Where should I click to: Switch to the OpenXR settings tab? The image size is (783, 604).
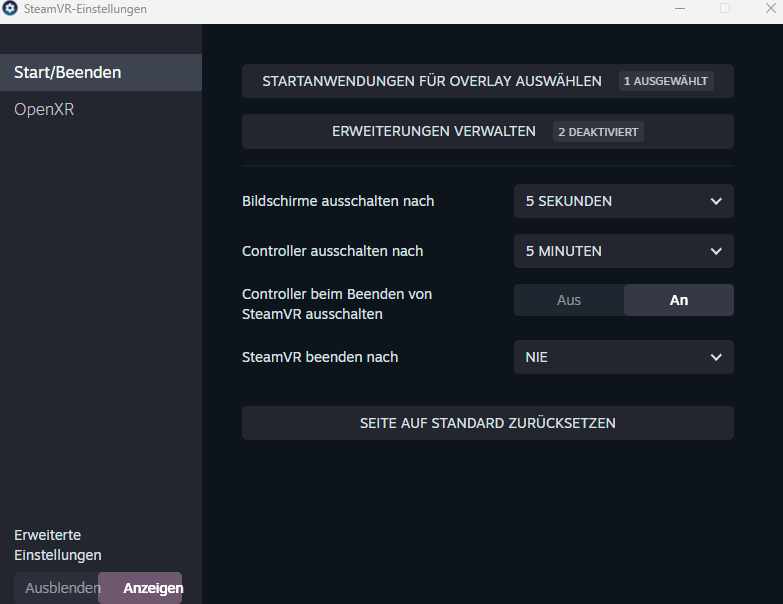[101, 109]
